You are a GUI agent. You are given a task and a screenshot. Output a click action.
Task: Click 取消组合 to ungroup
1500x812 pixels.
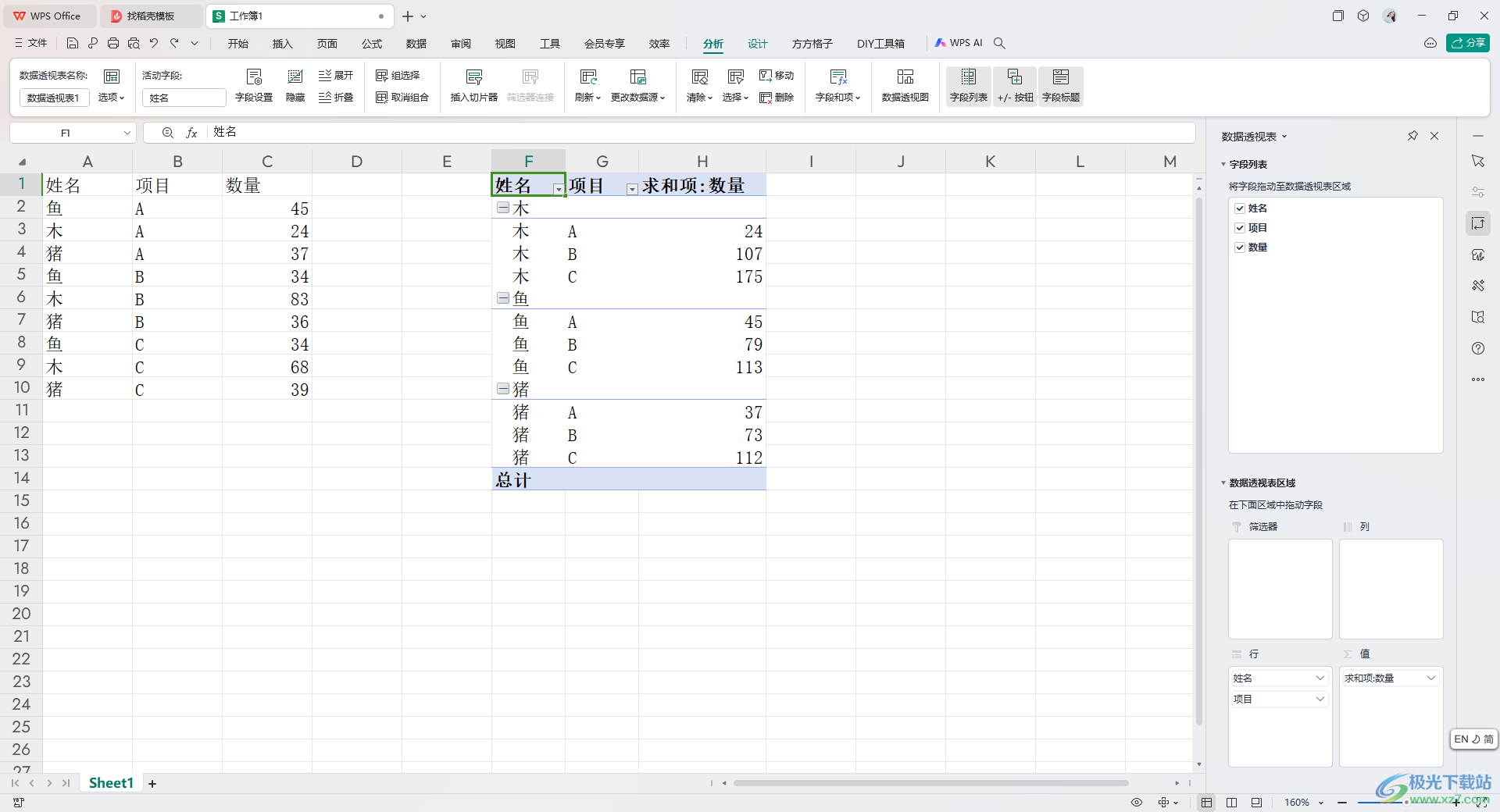coord(402,97)
